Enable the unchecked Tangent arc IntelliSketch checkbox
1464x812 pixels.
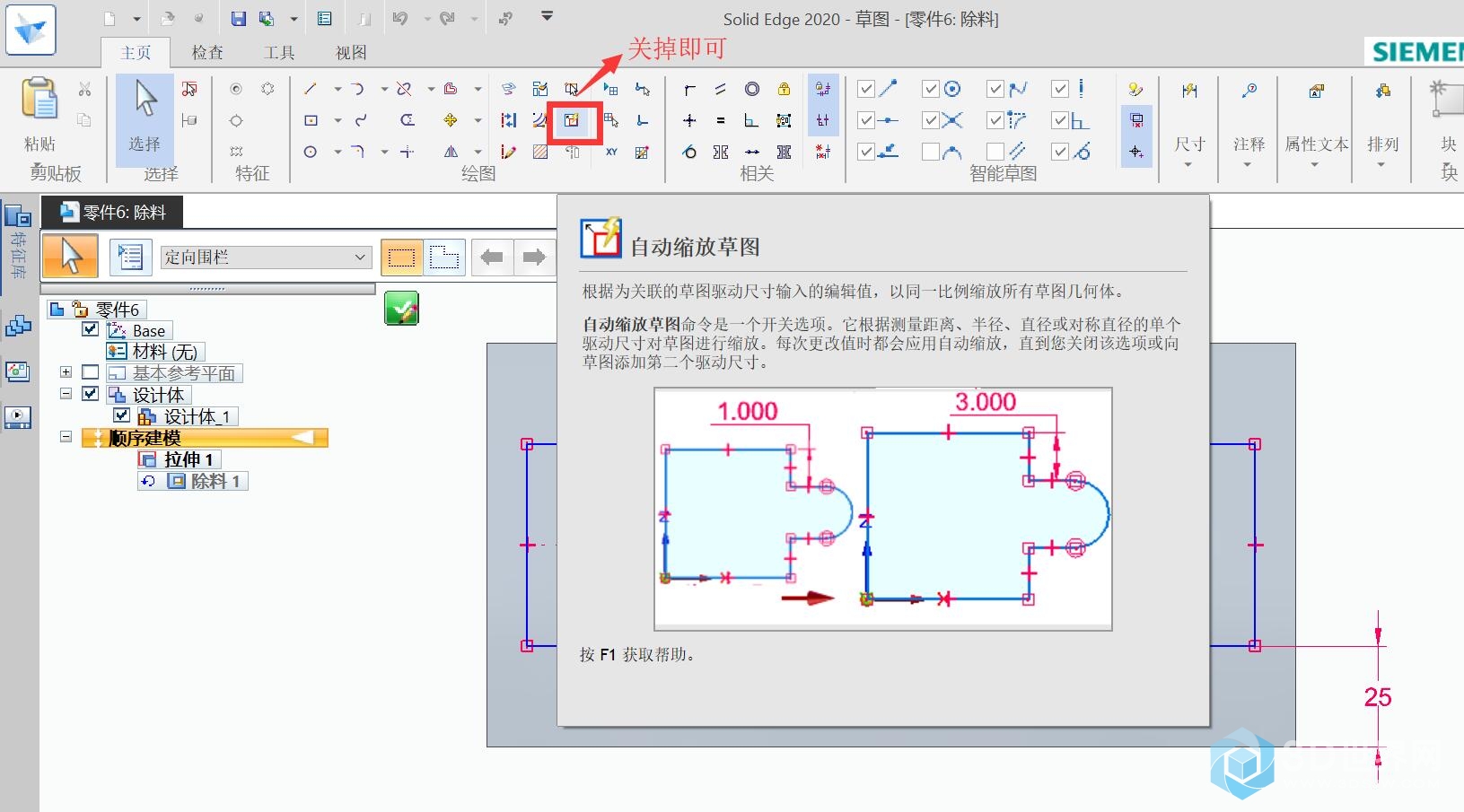click(x=931, y=152)
